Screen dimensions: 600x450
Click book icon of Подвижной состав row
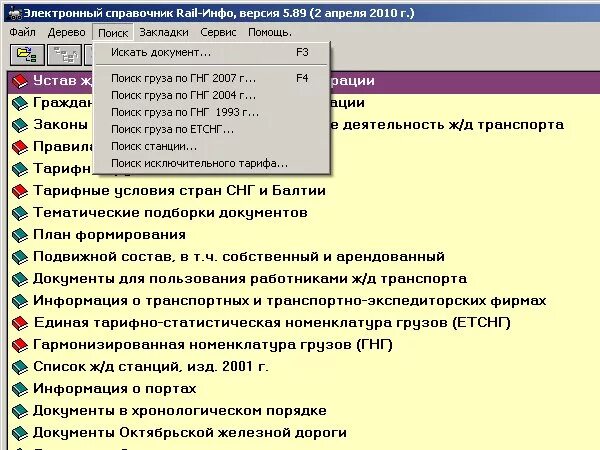(20, 257)
